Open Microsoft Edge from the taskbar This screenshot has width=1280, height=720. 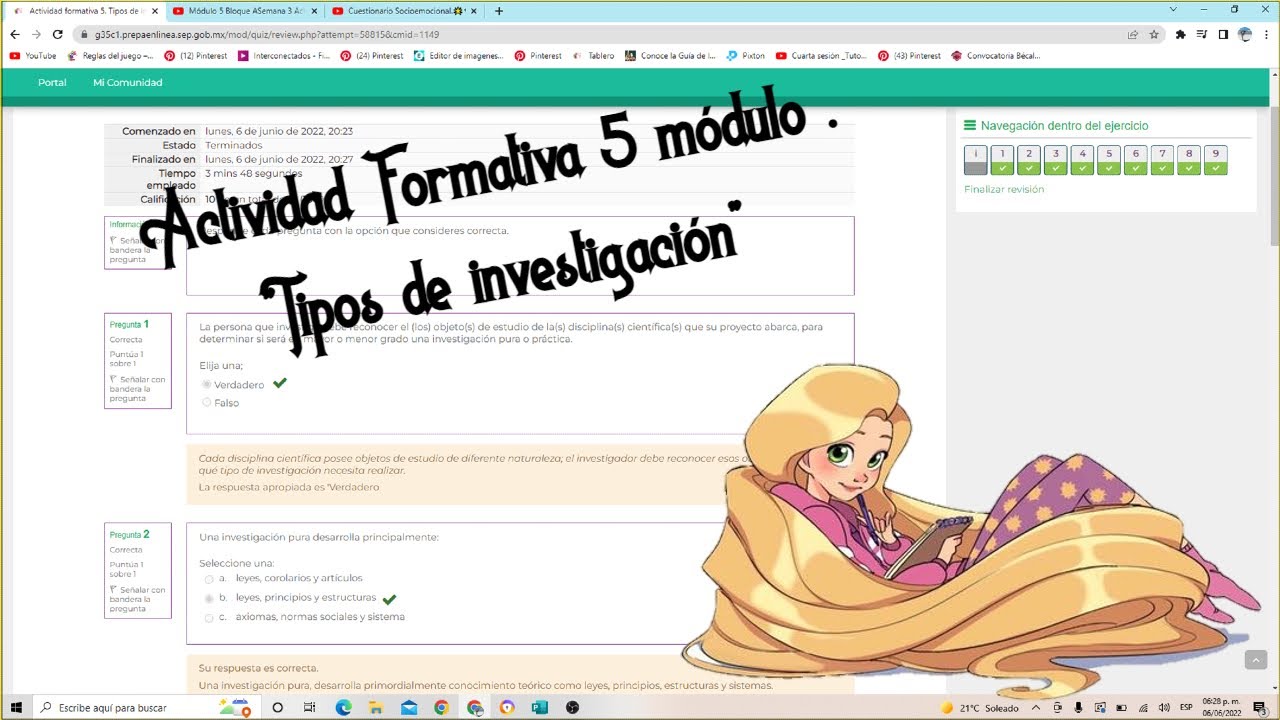pos(343,707)
